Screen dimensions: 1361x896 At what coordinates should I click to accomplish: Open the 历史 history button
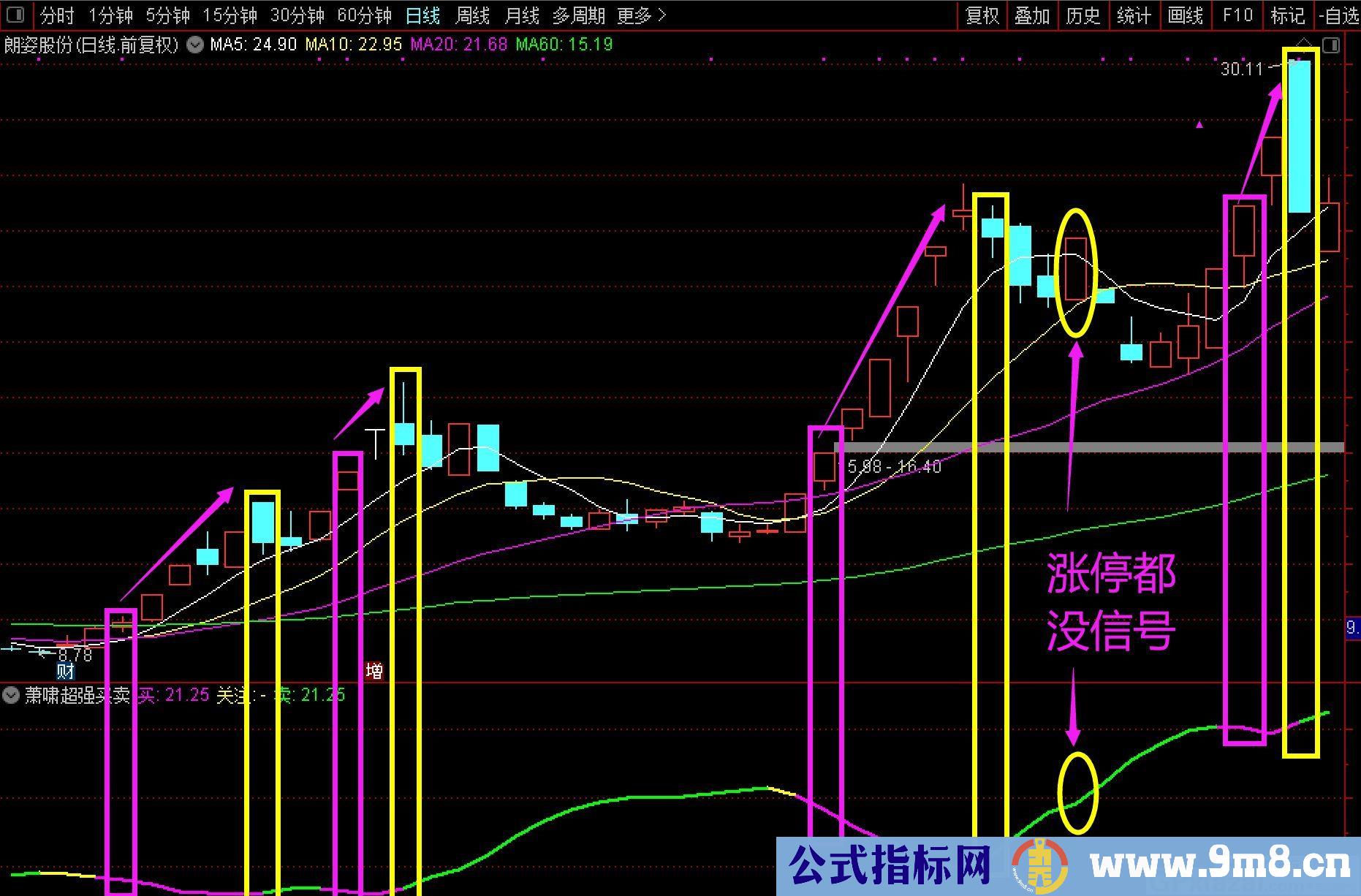point(1083,15)
